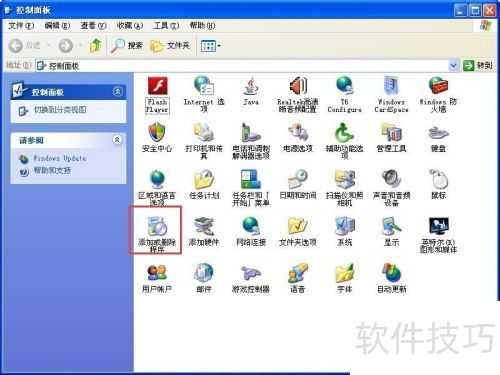Image resolution: width=500 pixels, height=375 pixels.
Task: Open 自动更新 icon
Action: click(x=391, y=273)
